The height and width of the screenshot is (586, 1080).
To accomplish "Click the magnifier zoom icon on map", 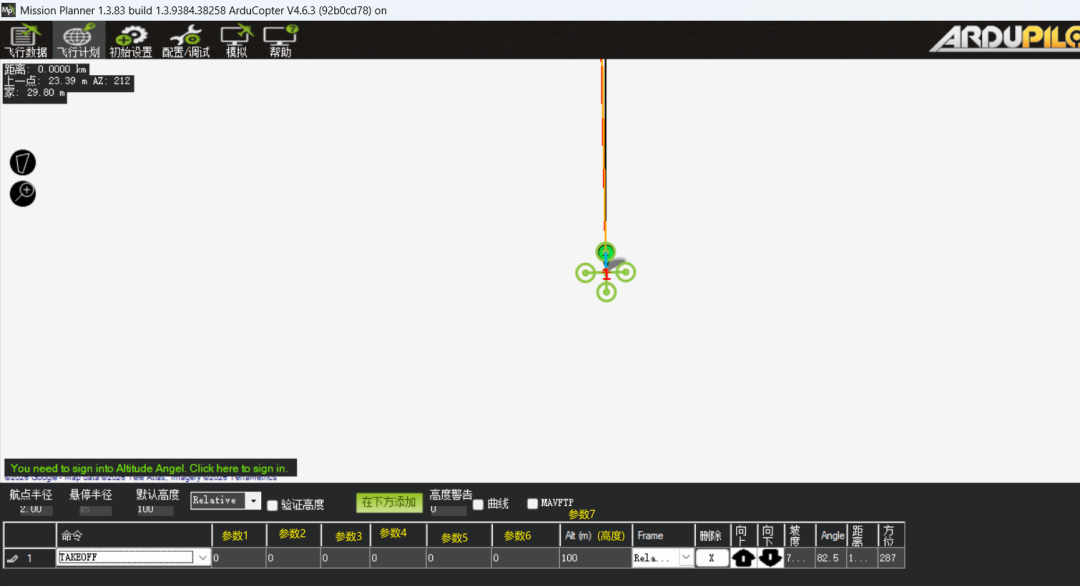I will coord(23,193).
